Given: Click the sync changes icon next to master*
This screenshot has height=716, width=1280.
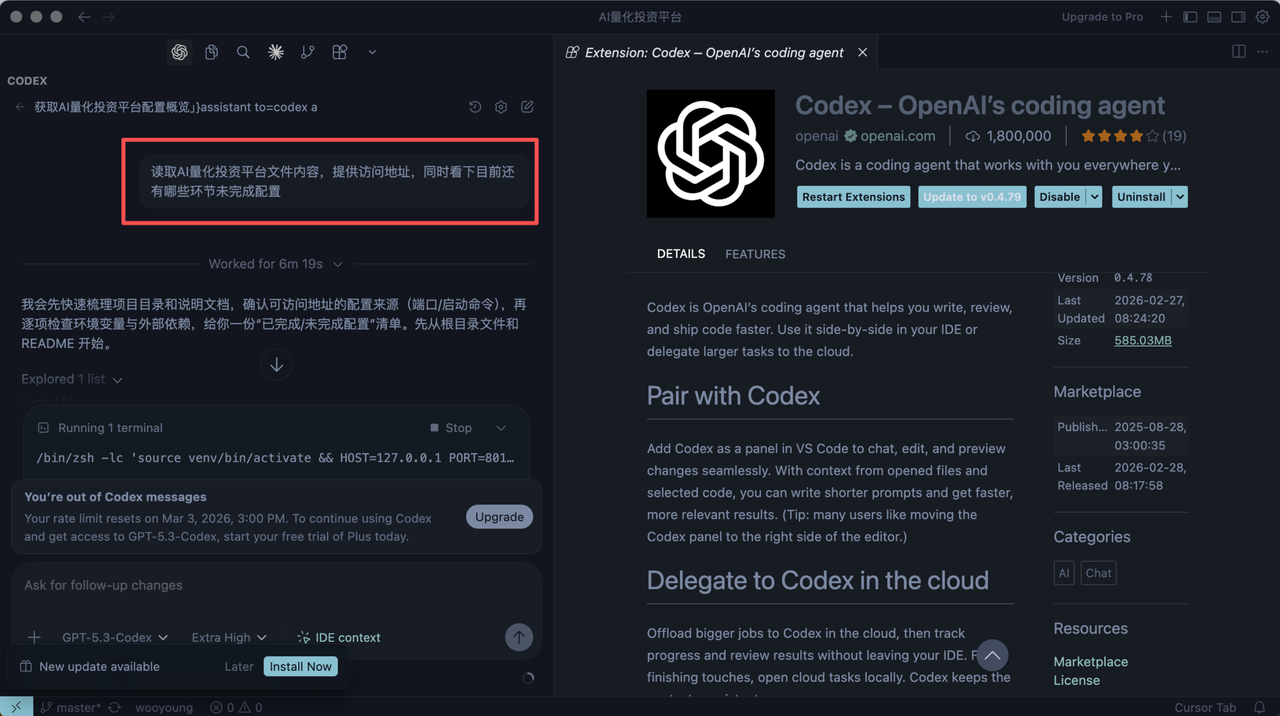Looking at the screenshot, I should (115, 707).
